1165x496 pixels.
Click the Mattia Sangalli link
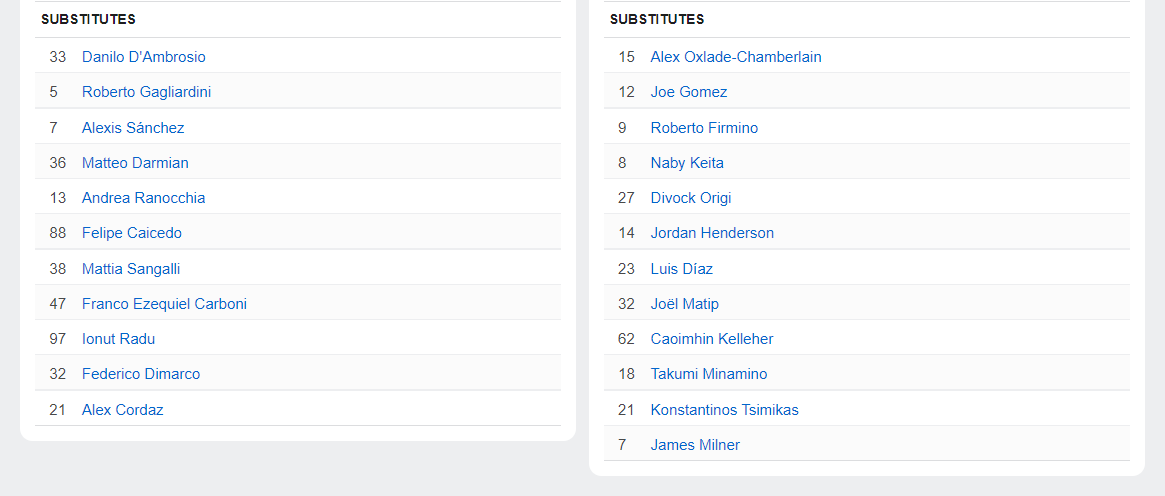[x=131, y=269]
